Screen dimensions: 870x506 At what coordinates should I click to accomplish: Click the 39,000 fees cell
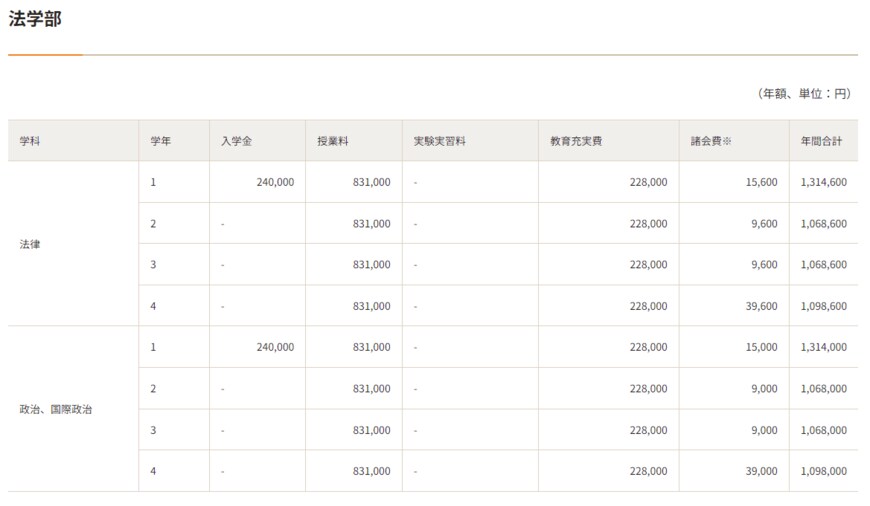(761, 470)
